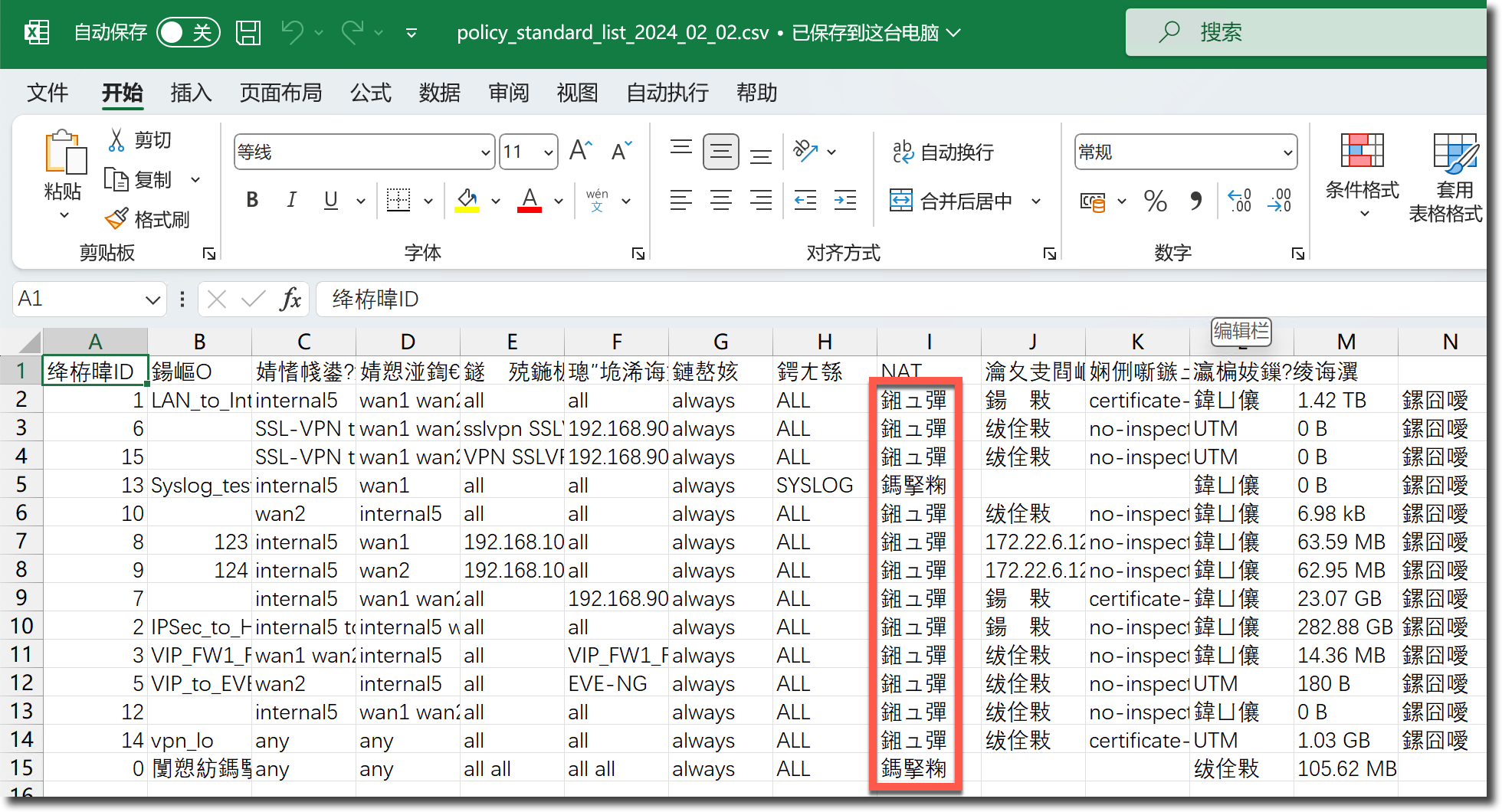Click the Merge and Center button
The image size is (1502, 812).
tap(952, 201)
